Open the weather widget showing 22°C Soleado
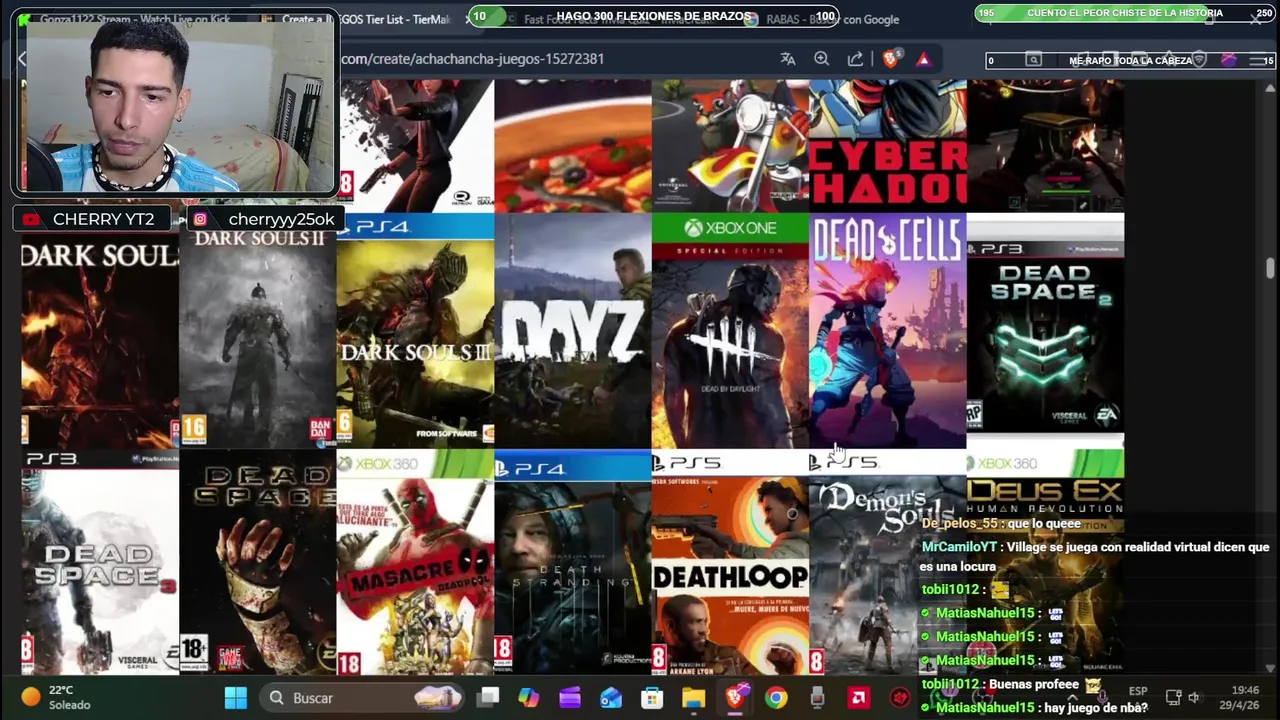Screen dimensions: 1280x720 pyautogui.click(x=57, y=697)
